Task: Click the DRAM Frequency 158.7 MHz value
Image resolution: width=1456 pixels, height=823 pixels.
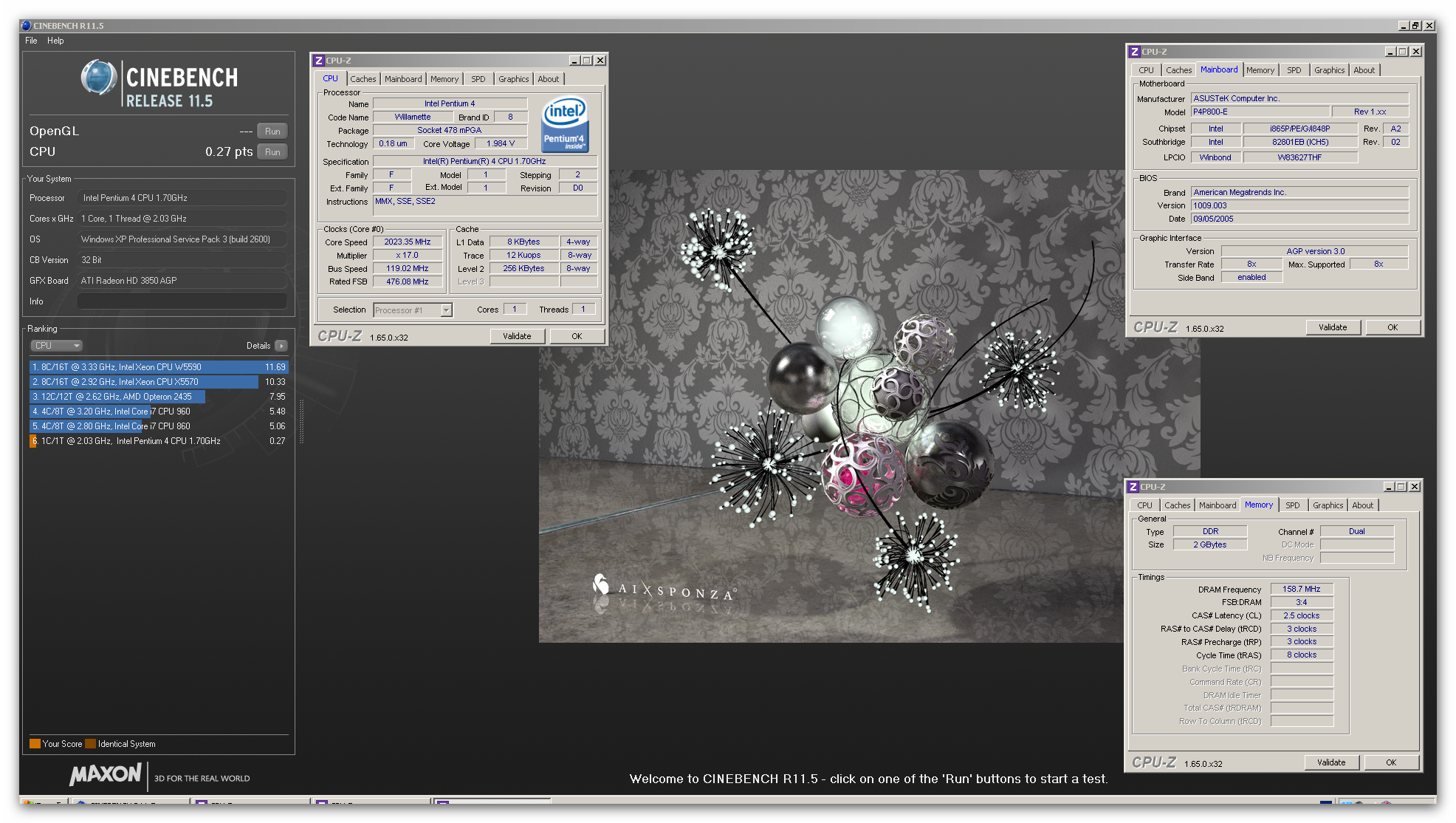Action: (1302, 590)
